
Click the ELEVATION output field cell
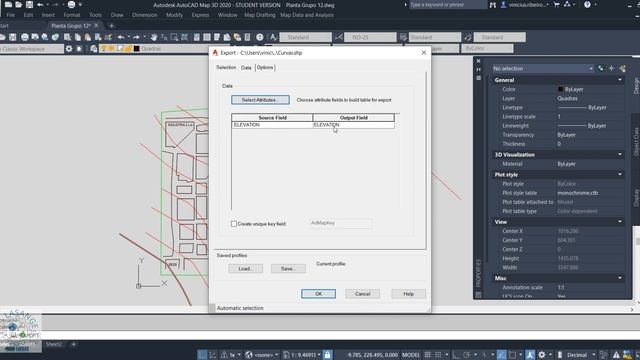click(353, 125)
